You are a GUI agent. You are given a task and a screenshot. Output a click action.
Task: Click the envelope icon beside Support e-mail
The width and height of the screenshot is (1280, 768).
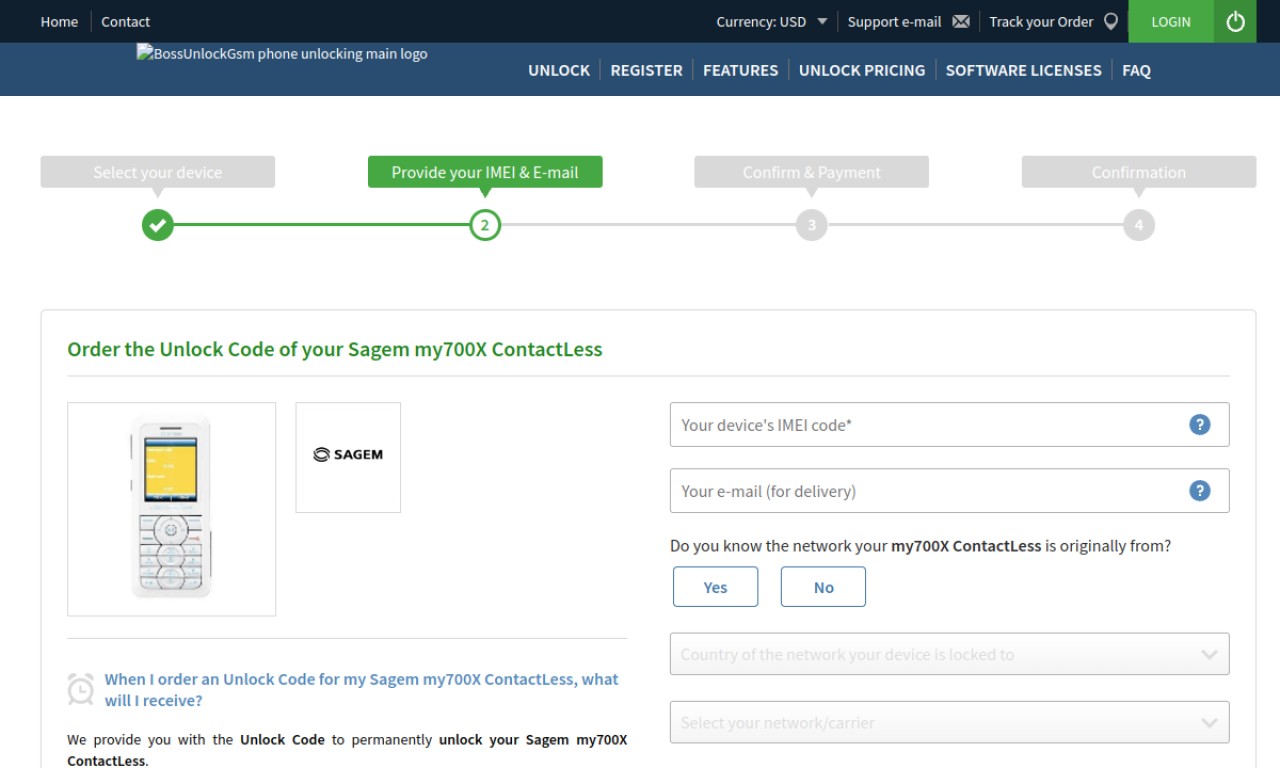point(961,22)
